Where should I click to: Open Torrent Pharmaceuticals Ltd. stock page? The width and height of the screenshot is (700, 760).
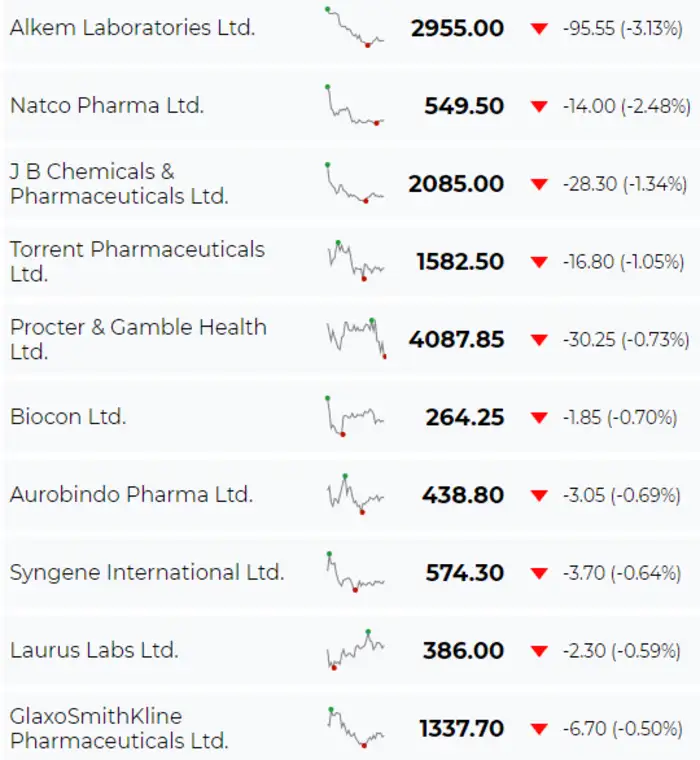[x=137, y=261]
